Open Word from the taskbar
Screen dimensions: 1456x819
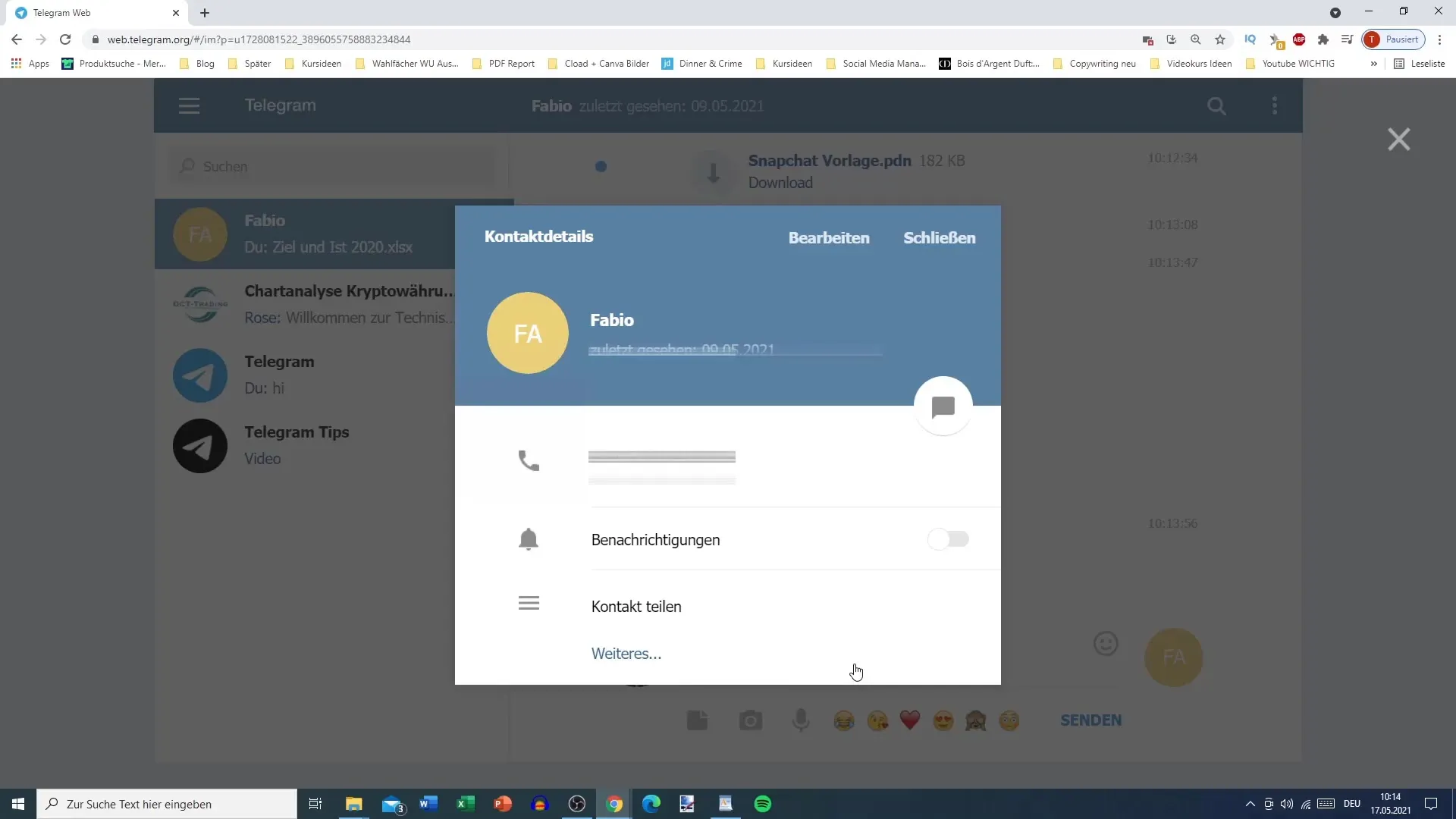click(428, 804)
